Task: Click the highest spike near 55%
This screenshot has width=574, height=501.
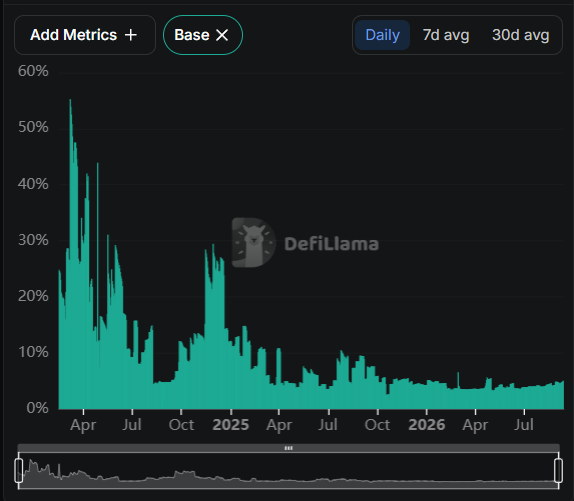Action: [x=70, y=100]
